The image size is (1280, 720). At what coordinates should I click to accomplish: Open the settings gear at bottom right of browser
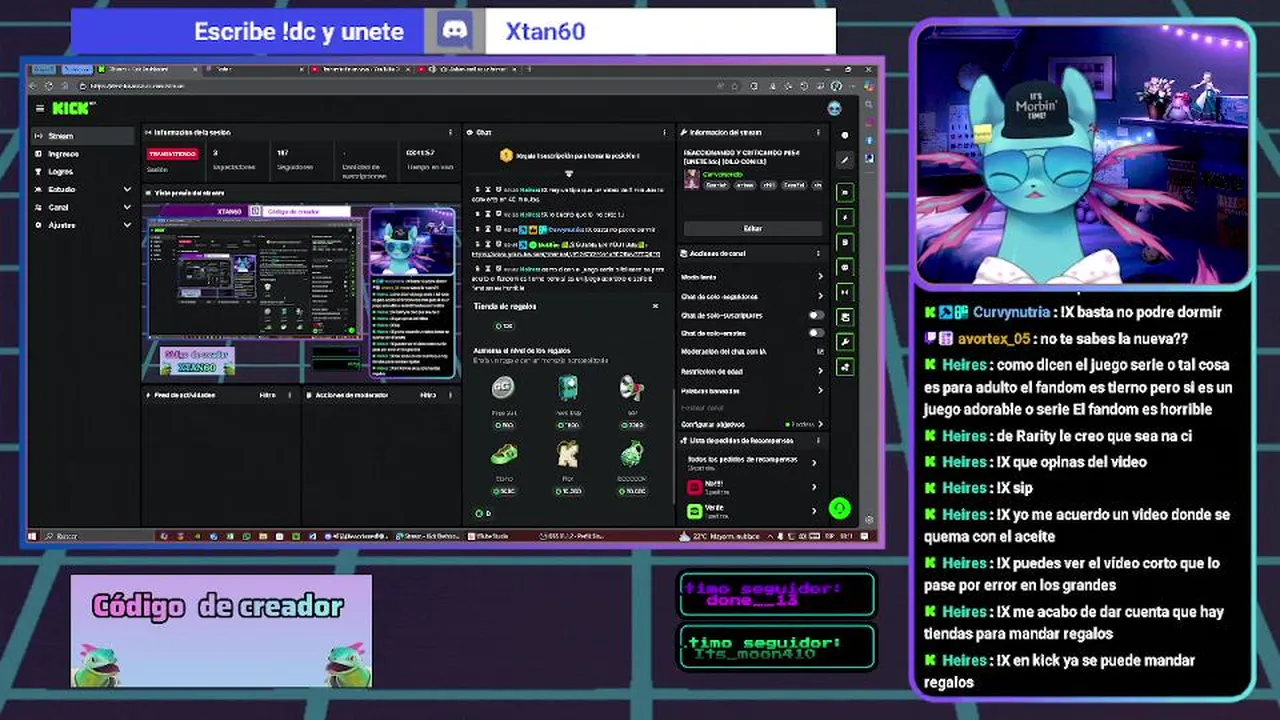tap(868, 520)
